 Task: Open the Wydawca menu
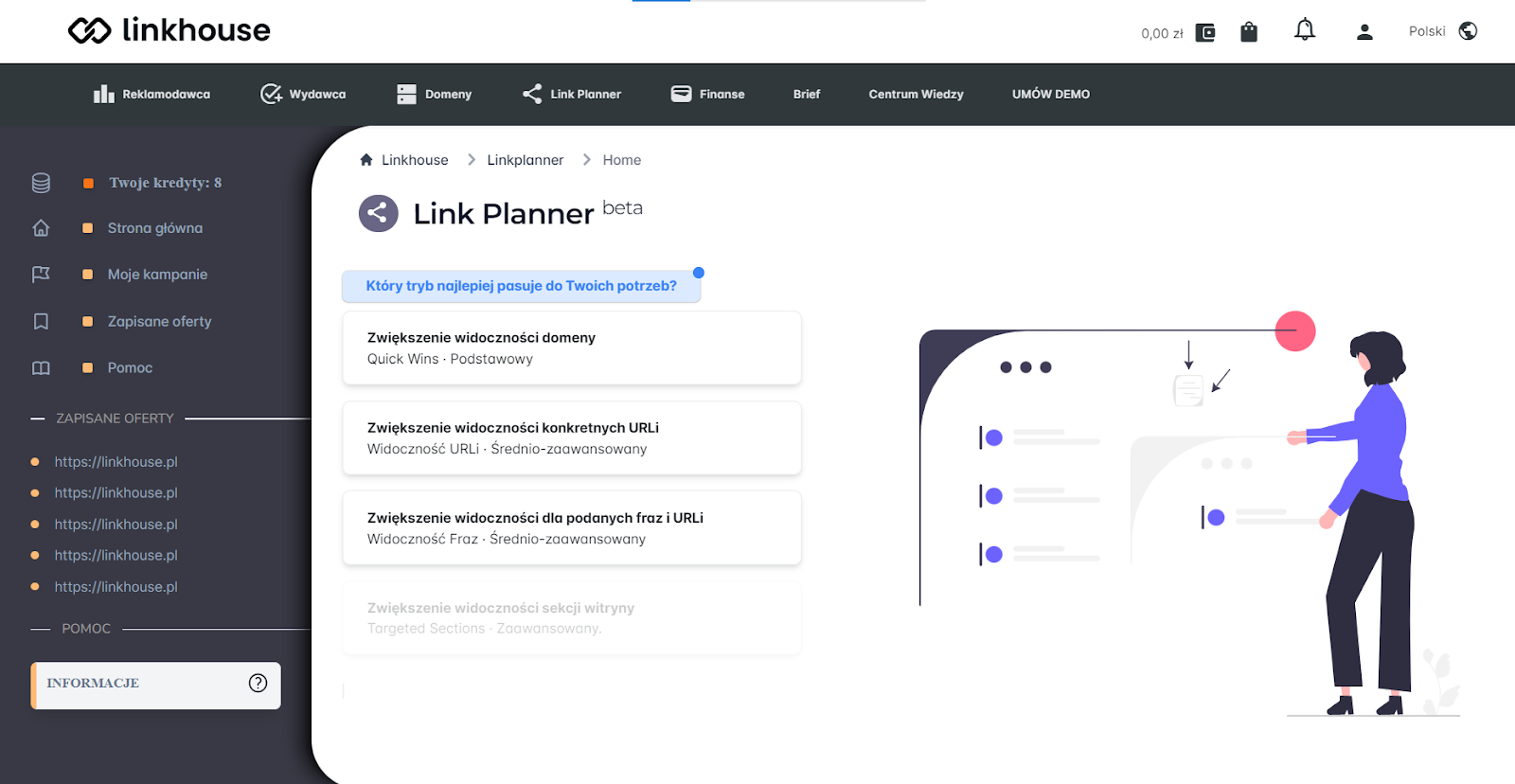click(303, 94)
